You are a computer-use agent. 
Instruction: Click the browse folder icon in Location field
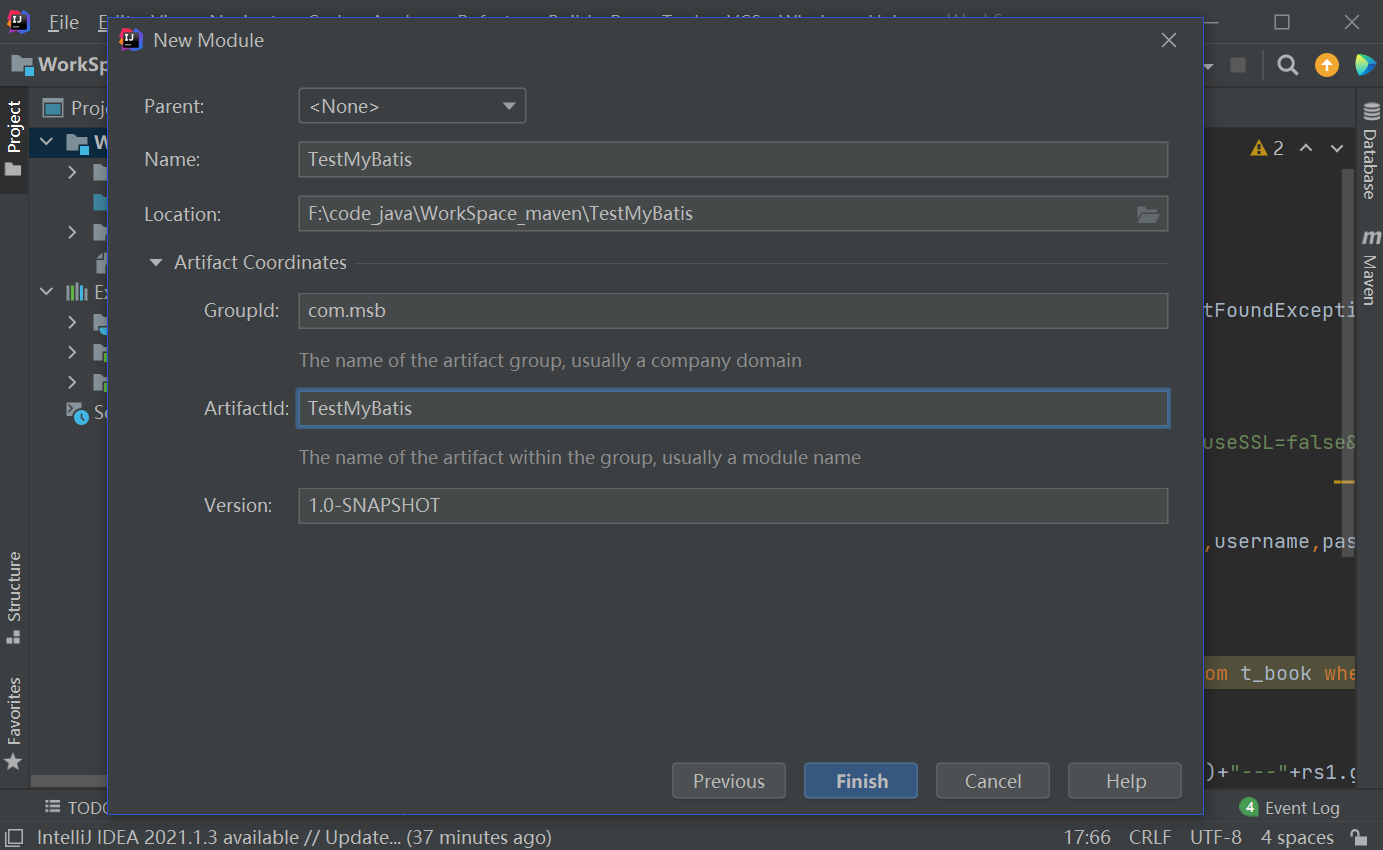point(1147,214)
